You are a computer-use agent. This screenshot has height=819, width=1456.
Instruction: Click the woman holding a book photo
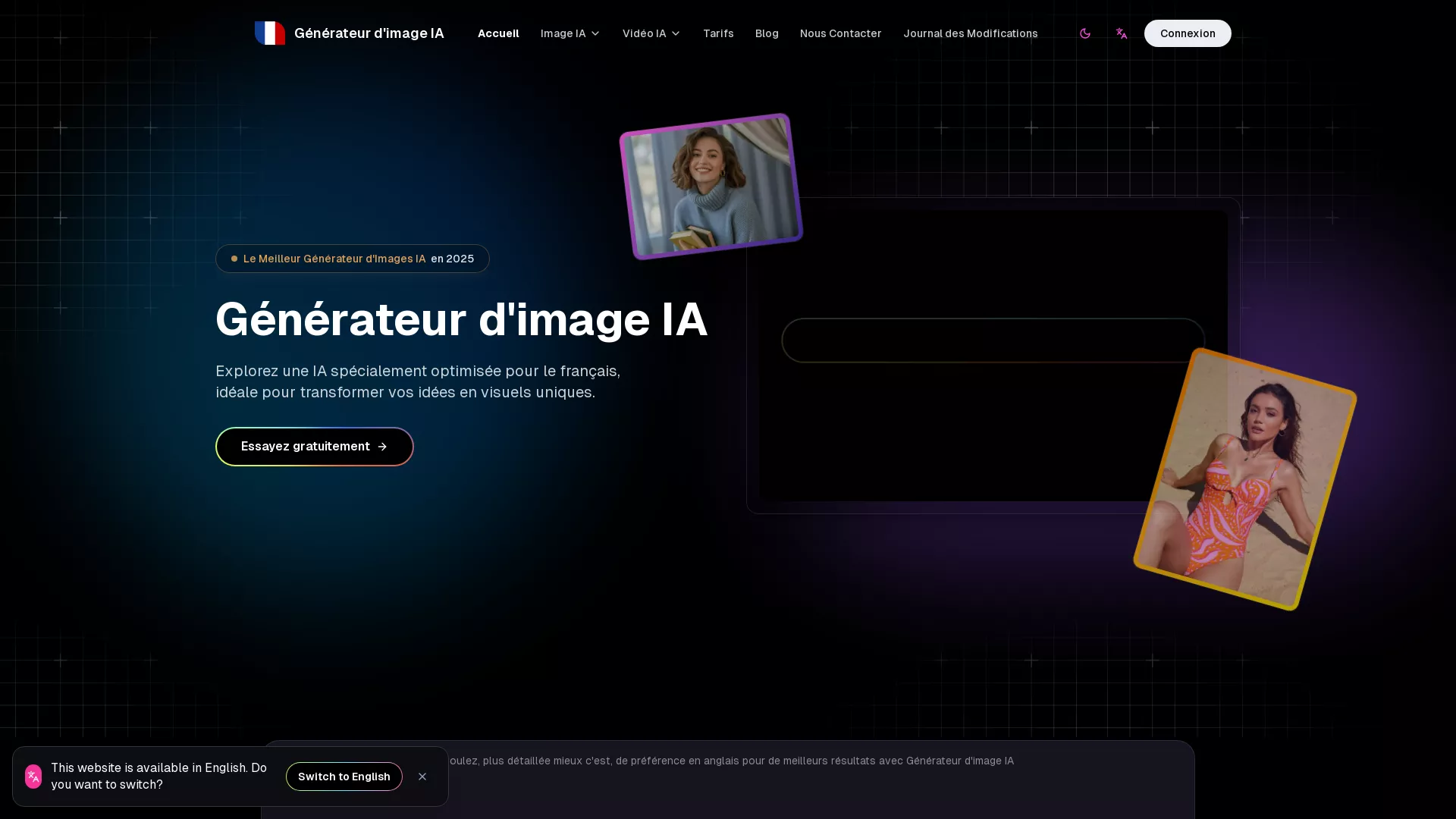click(710, 184)
